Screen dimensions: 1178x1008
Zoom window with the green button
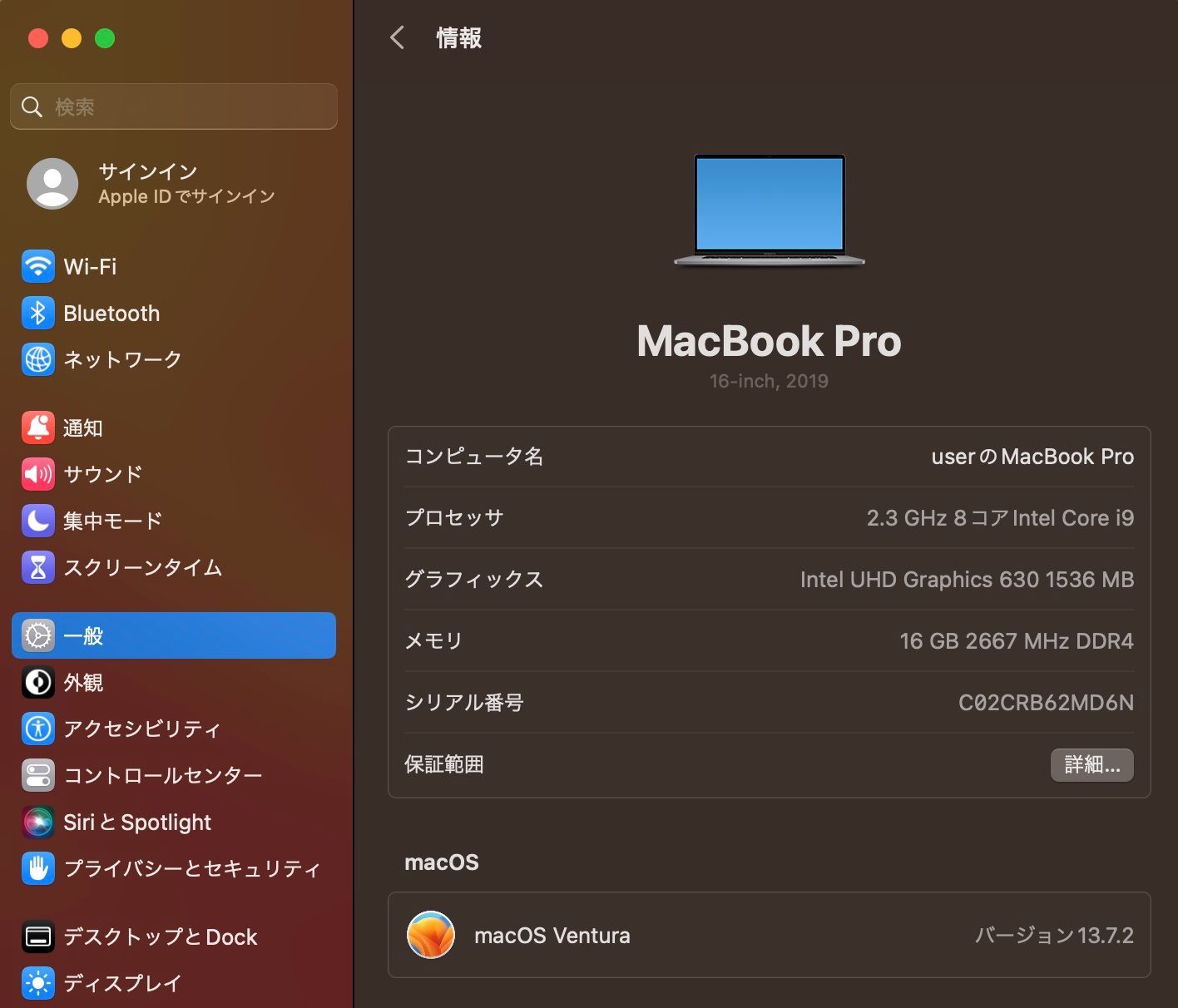tap(105, 38)
